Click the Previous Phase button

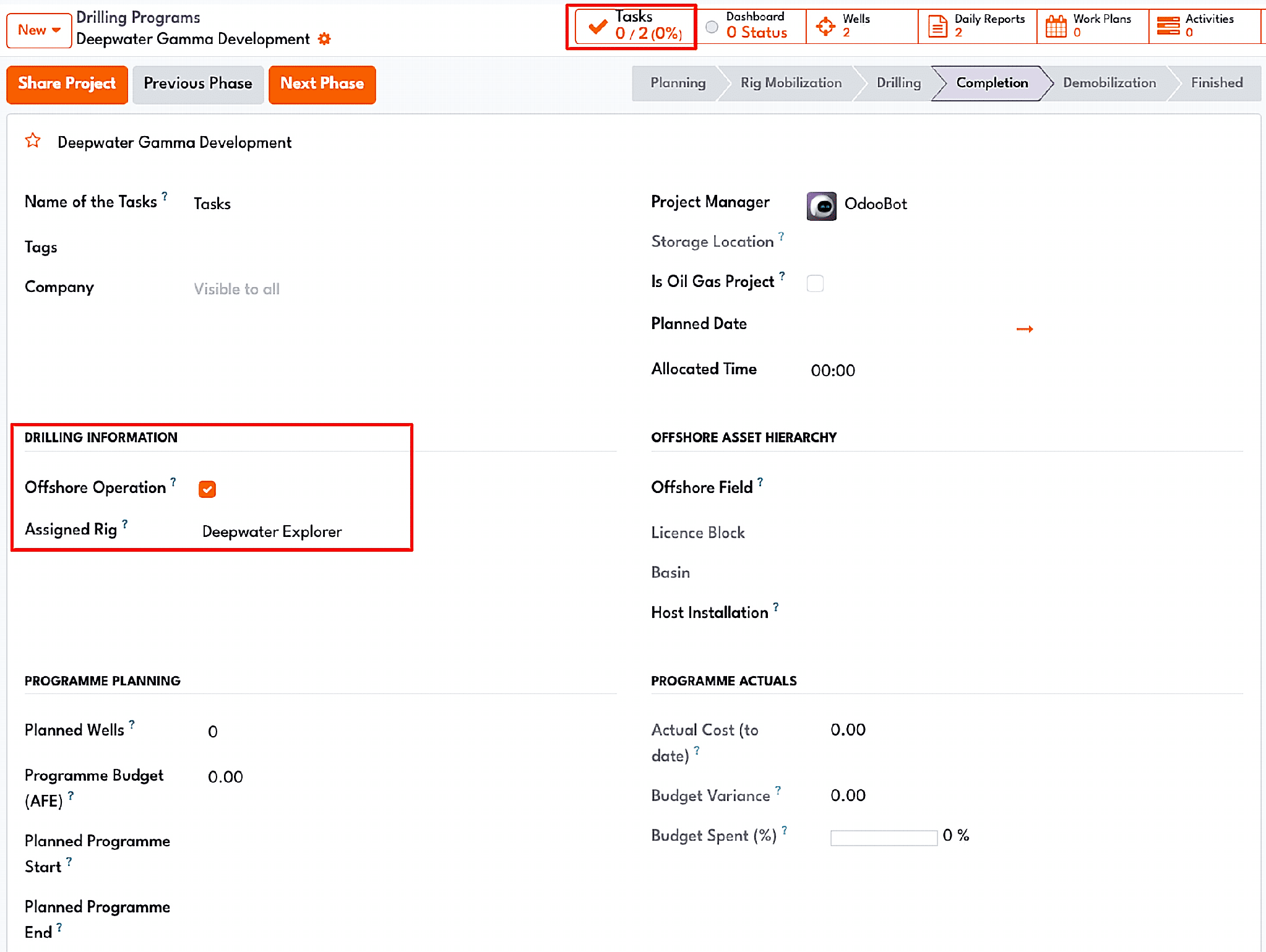198,84
